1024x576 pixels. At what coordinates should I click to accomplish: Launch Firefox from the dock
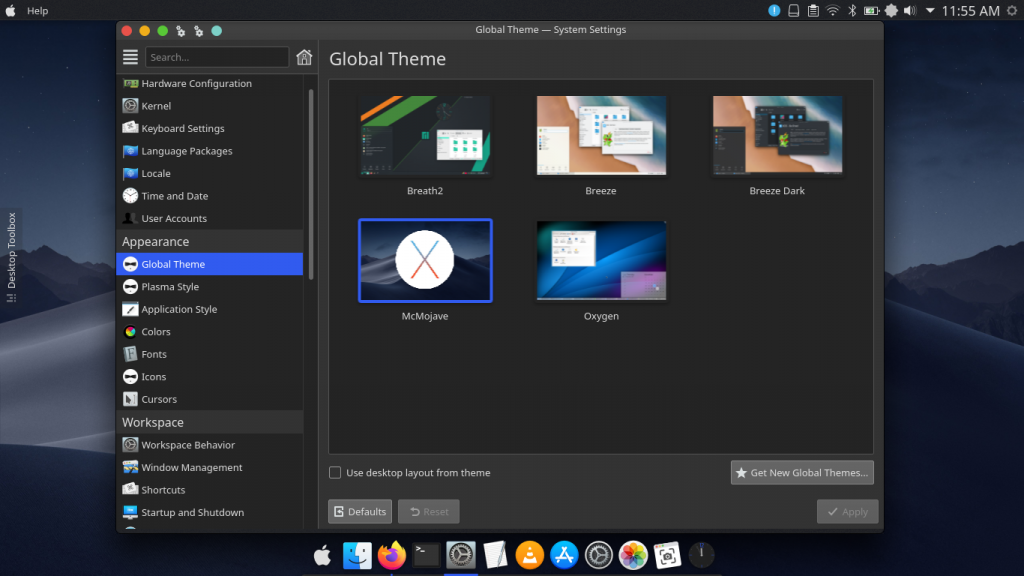(391, 554)
